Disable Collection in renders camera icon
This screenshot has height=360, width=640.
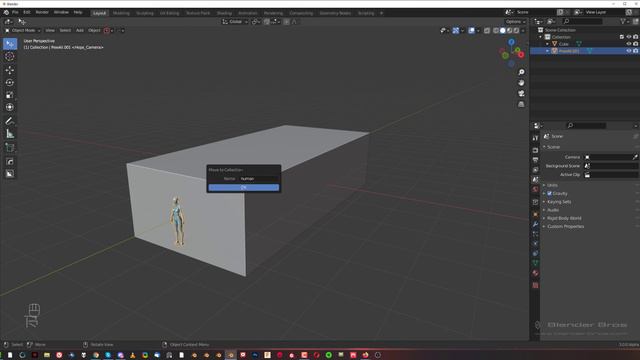coord(636,37)
